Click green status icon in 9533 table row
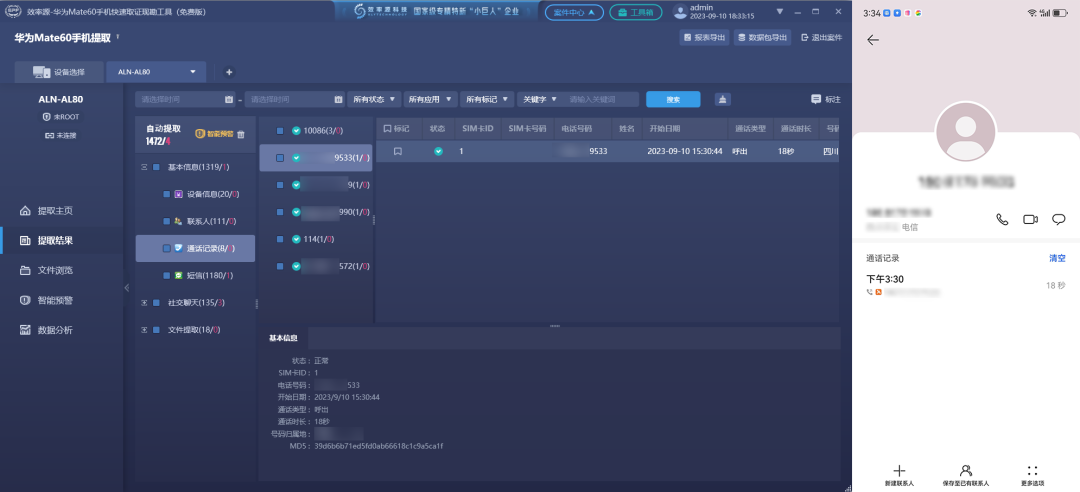The height and width of the screenshot is (492, 1080). point(438,152)
